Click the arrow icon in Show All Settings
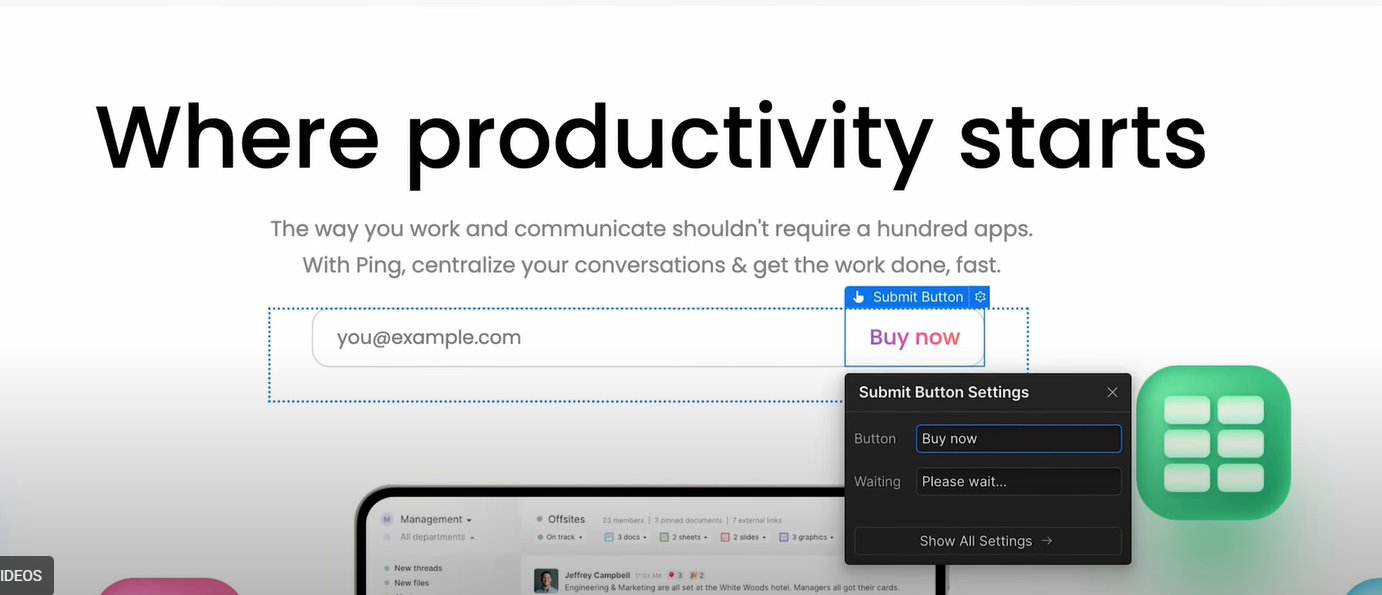The width and height of the screenshot is (1382, 595). (x=1047, y=541)
